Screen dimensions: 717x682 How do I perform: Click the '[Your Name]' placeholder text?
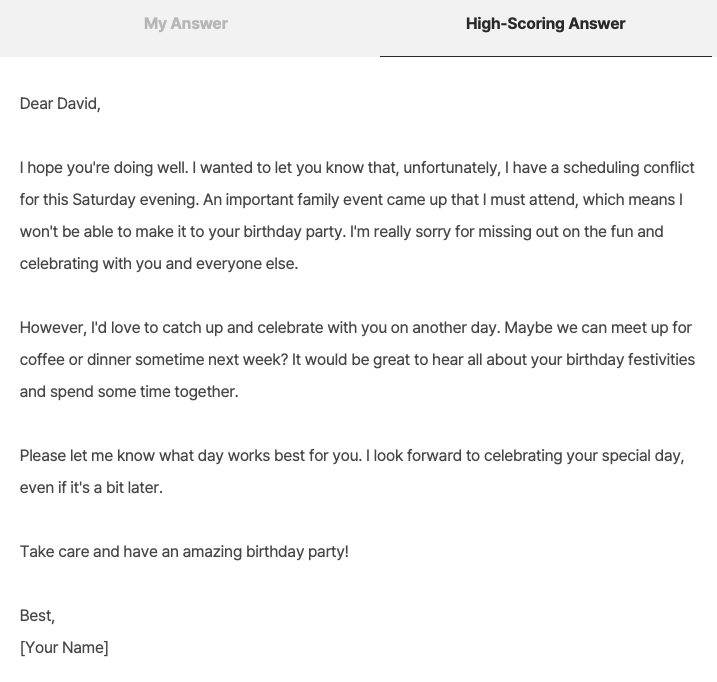pyautogui.click(x=64, y=648)
